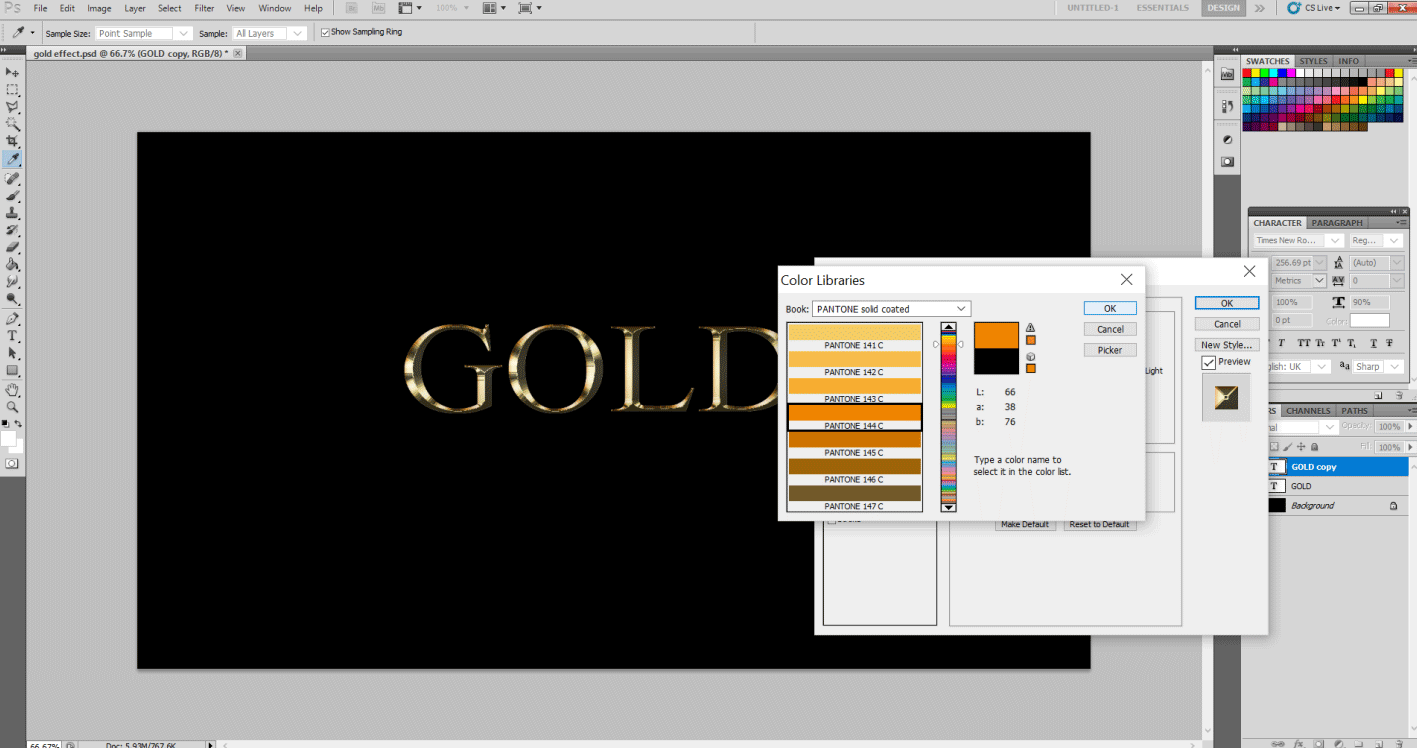Click the New Style button
The width and height of the screenshot is (1417, 748).
pyautogui.click(x=1226, y=344)
